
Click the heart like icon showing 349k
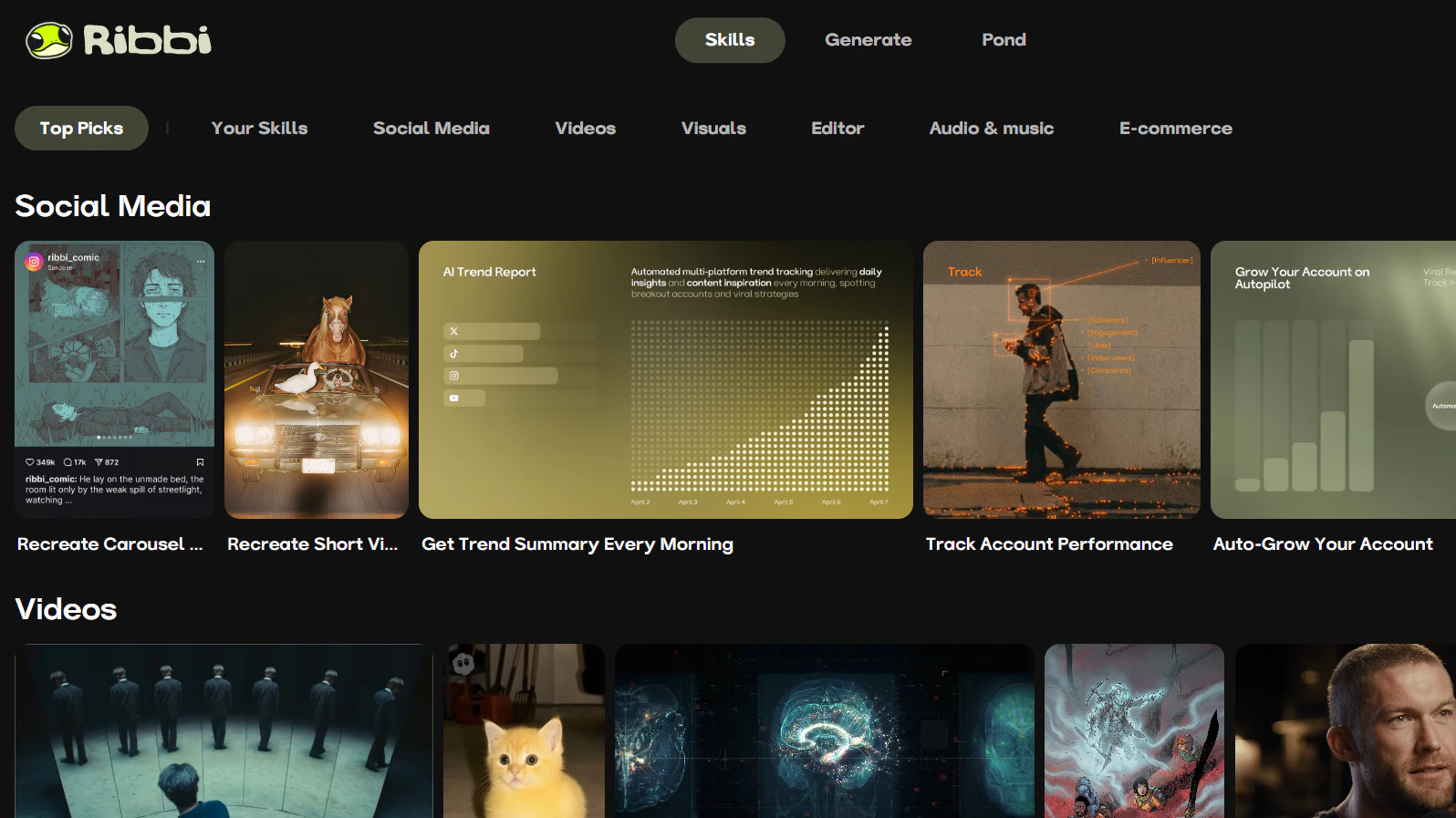[29, 462]
